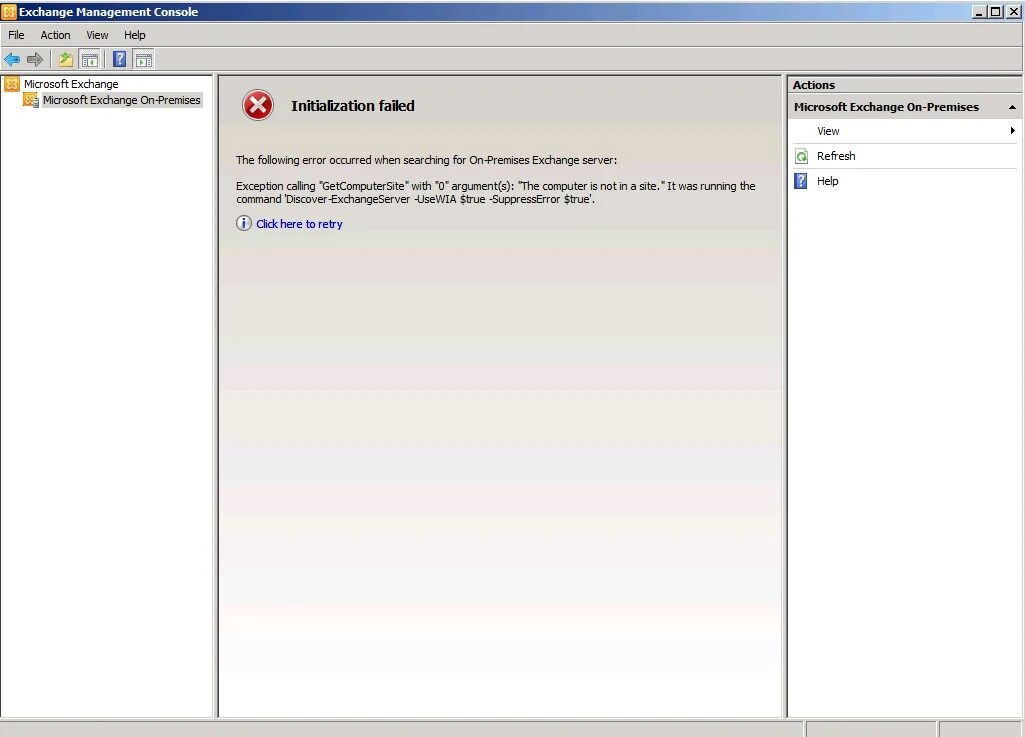This screenshot has width=1025, height=737.
Task: Click Refresh label in Actions pane
Action: pos(836,156)
